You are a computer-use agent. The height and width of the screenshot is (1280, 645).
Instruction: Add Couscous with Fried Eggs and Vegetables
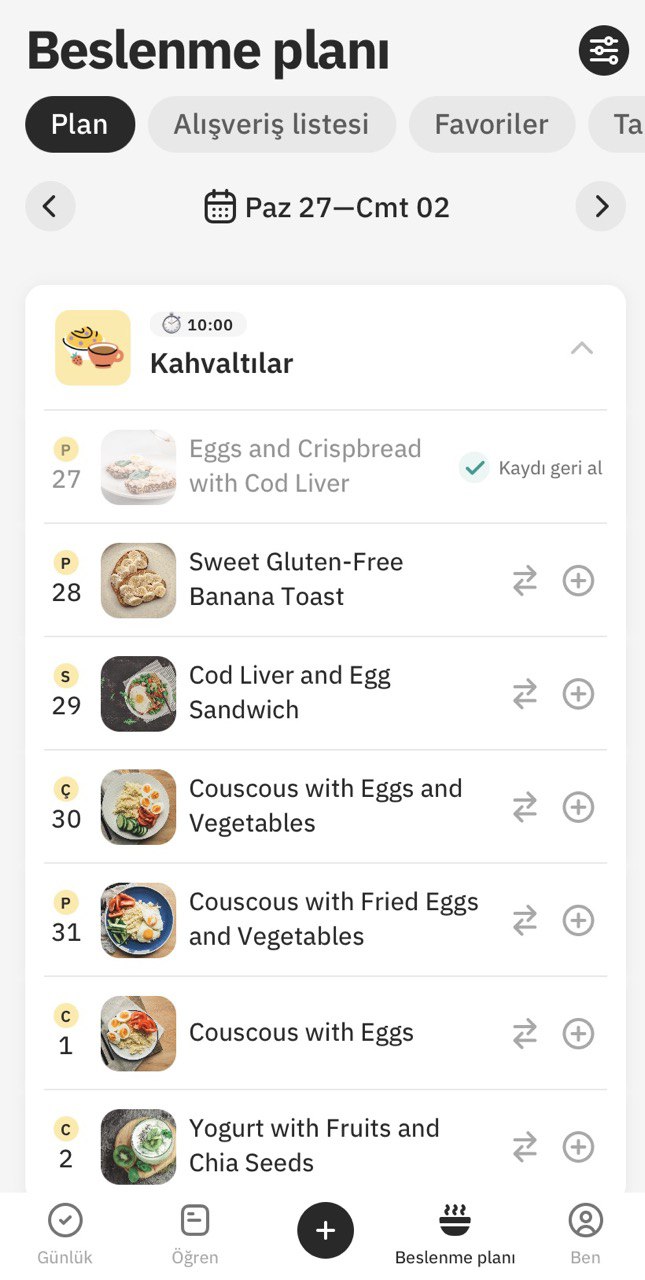coord(578,919)
